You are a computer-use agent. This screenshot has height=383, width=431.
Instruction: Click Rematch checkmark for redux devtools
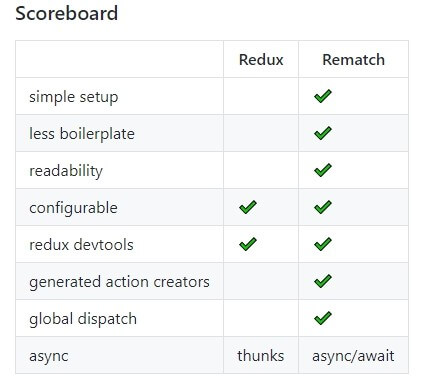323,244
